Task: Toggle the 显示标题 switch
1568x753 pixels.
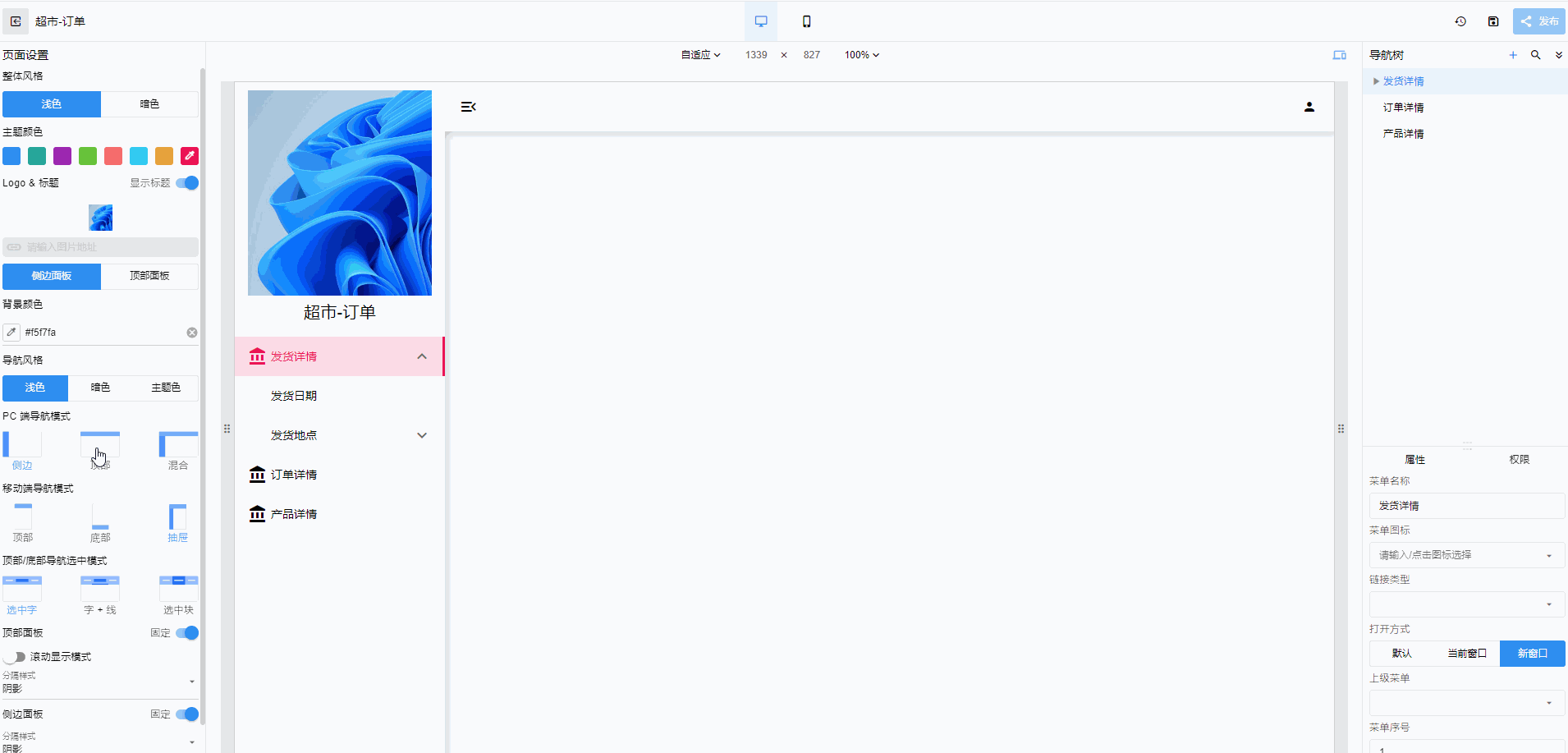Action: [x=187, y=183]
